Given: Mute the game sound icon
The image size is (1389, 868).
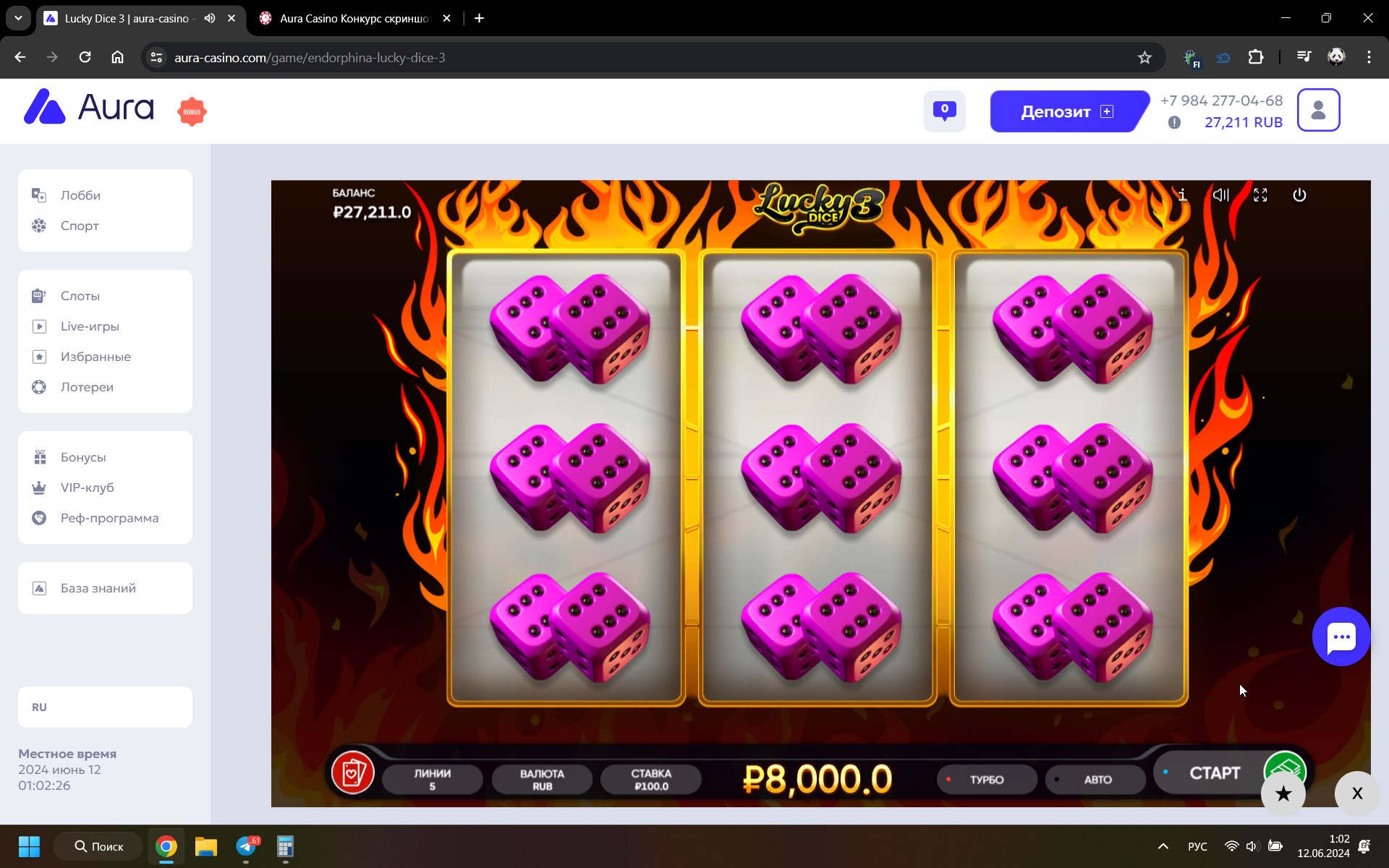Looking at the screenshot, I should coord(1221,195).
